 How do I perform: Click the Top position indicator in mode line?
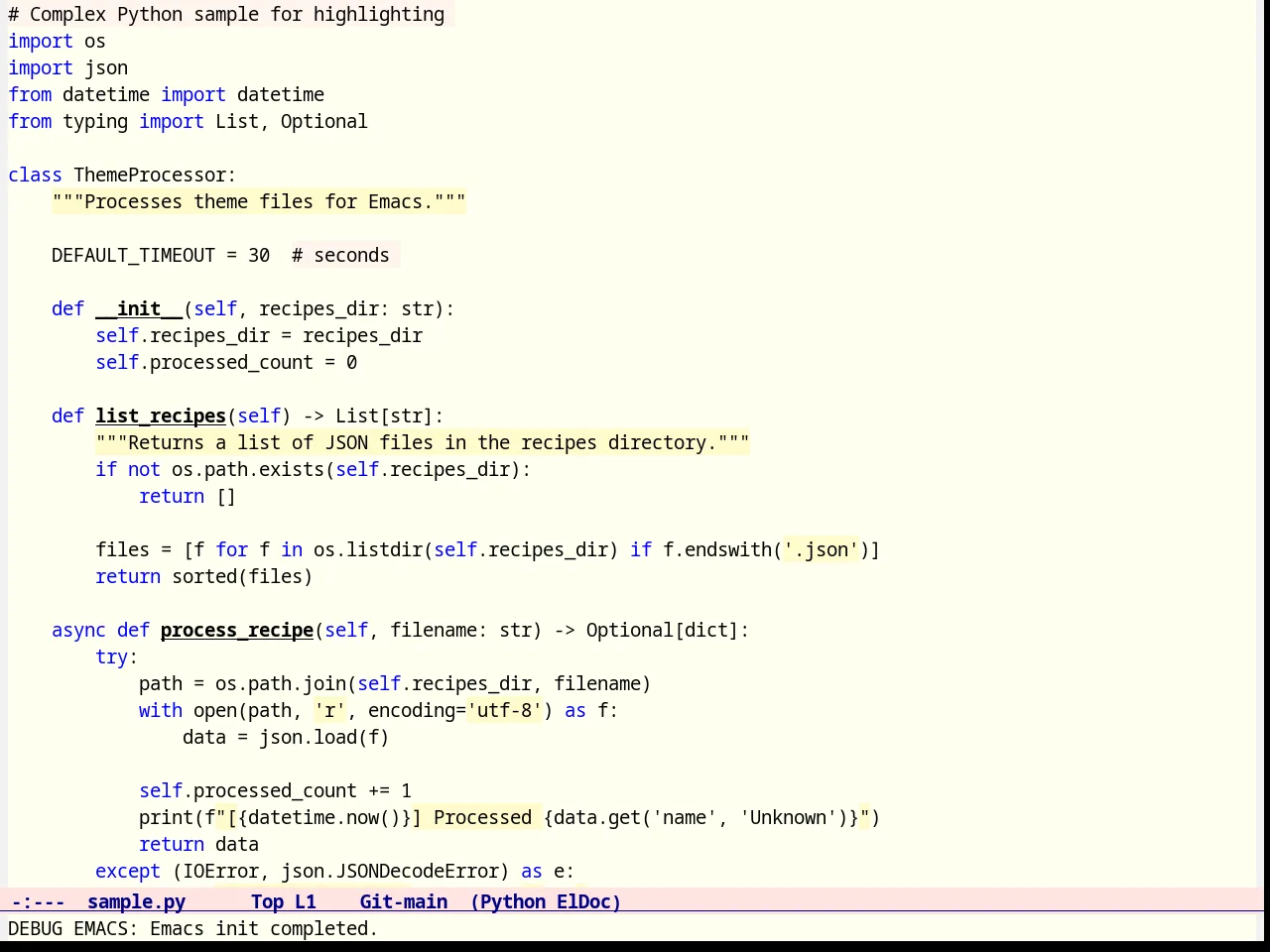267,901
